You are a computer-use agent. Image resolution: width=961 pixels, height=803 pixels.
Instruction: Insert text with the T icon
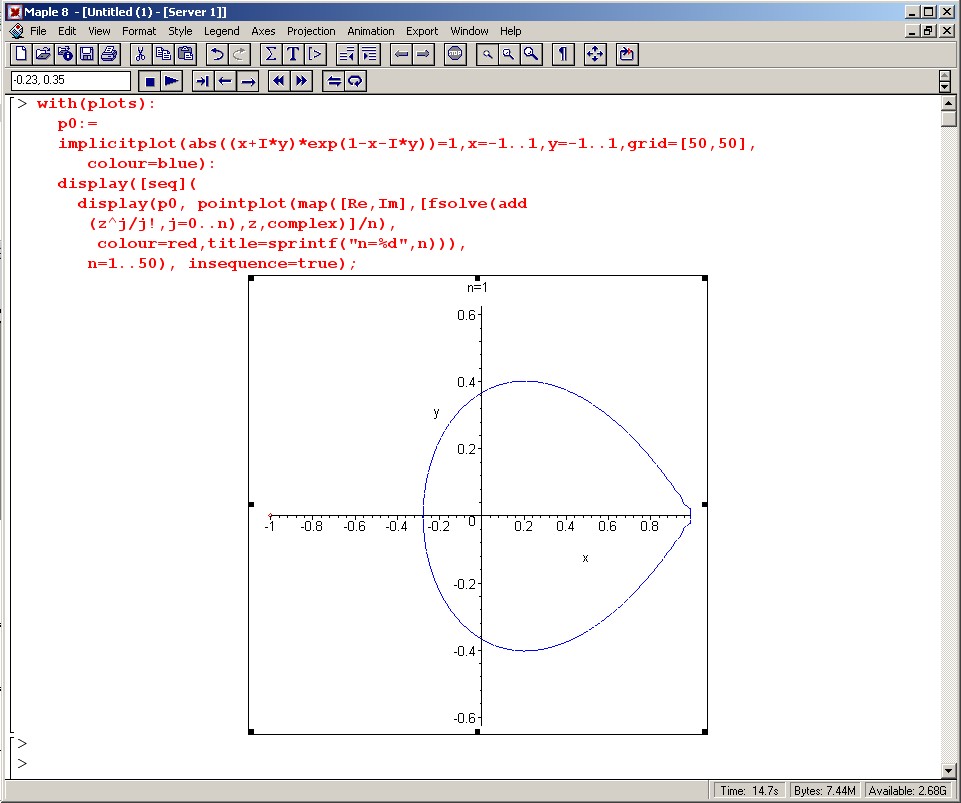tap(292, 55)
